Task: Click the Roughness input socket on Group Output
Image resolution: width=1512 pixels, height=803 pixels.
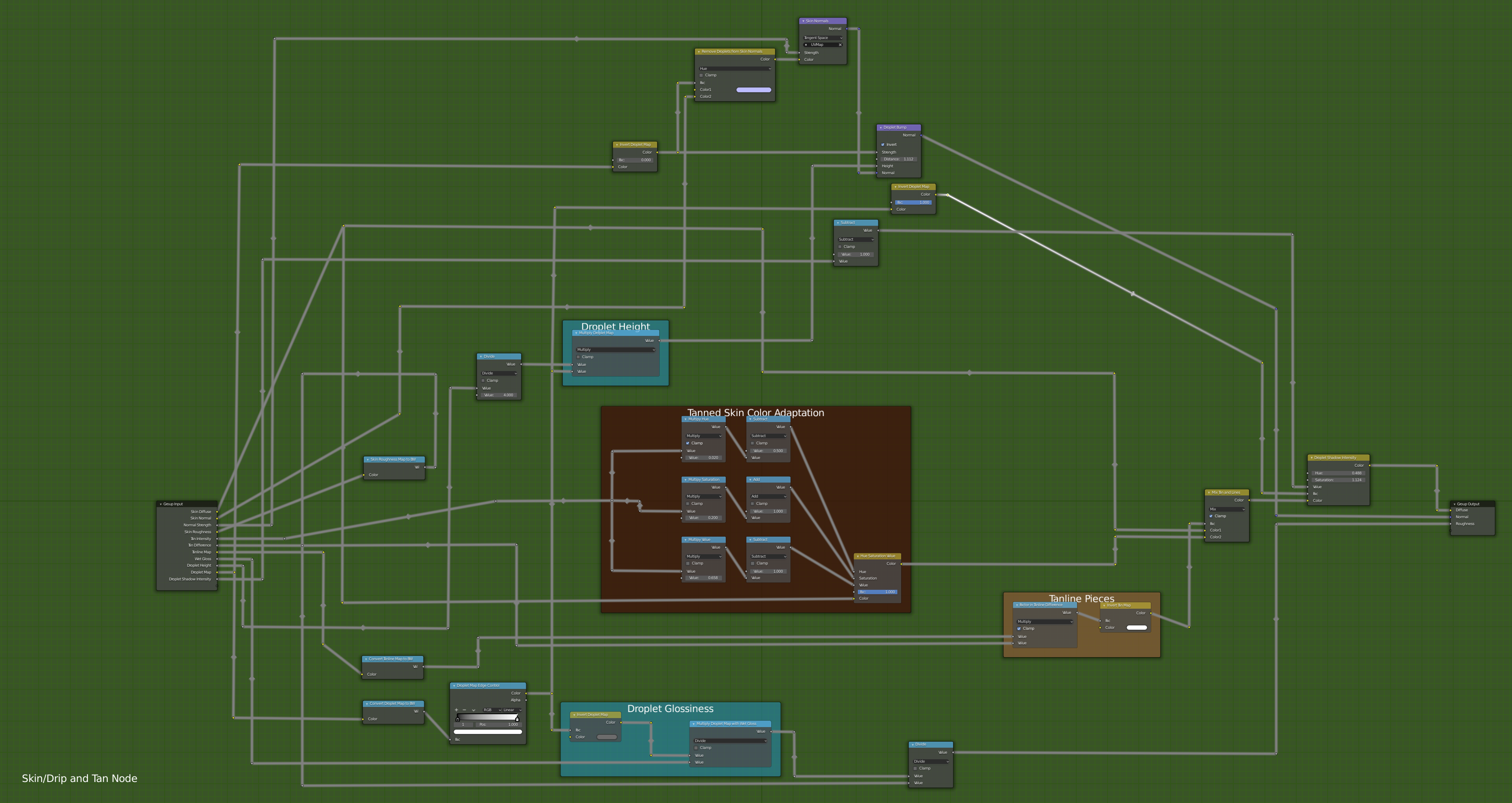Action: click(x=1450, y=524)
